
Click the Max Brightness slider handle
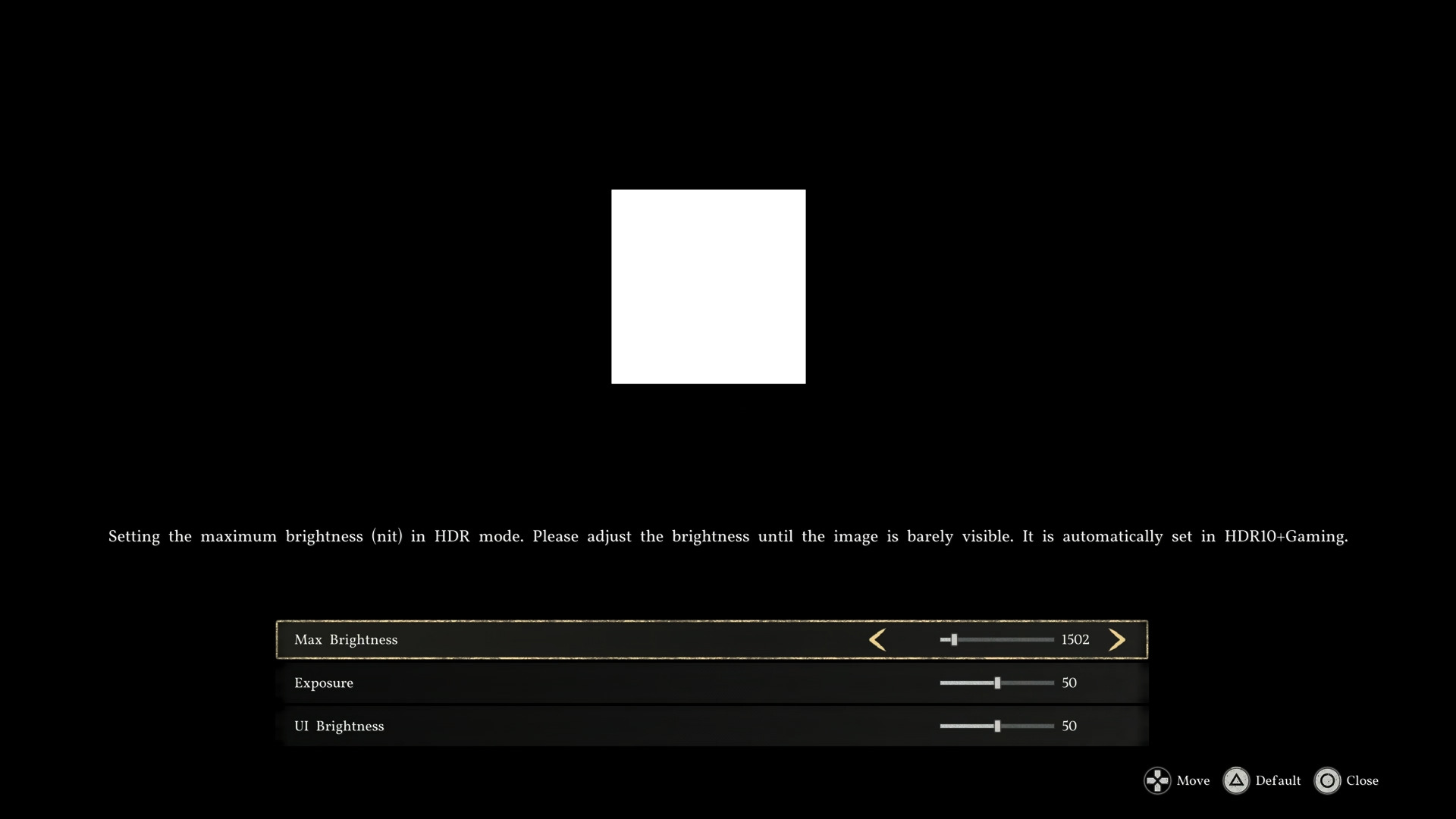(954, 640)
